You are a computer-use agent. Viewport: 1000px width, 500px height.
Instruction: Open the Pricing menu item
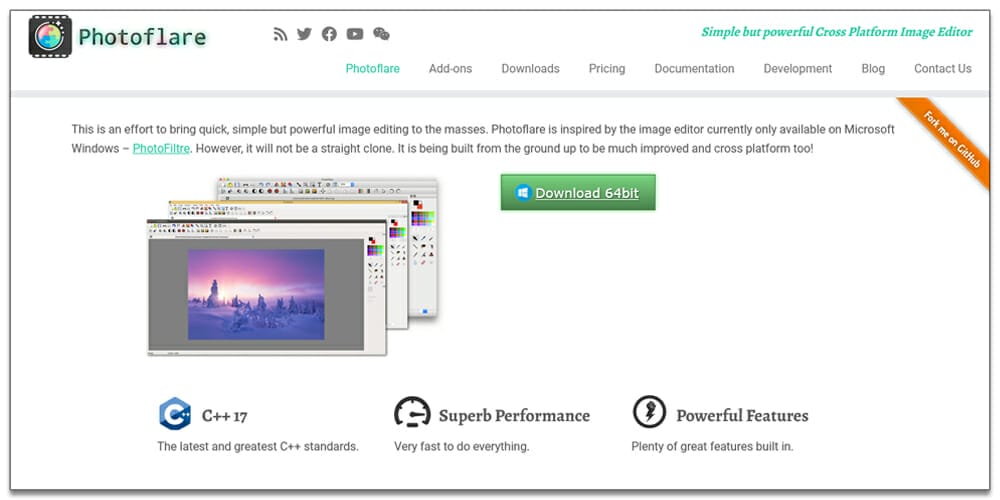pos(607,69)
